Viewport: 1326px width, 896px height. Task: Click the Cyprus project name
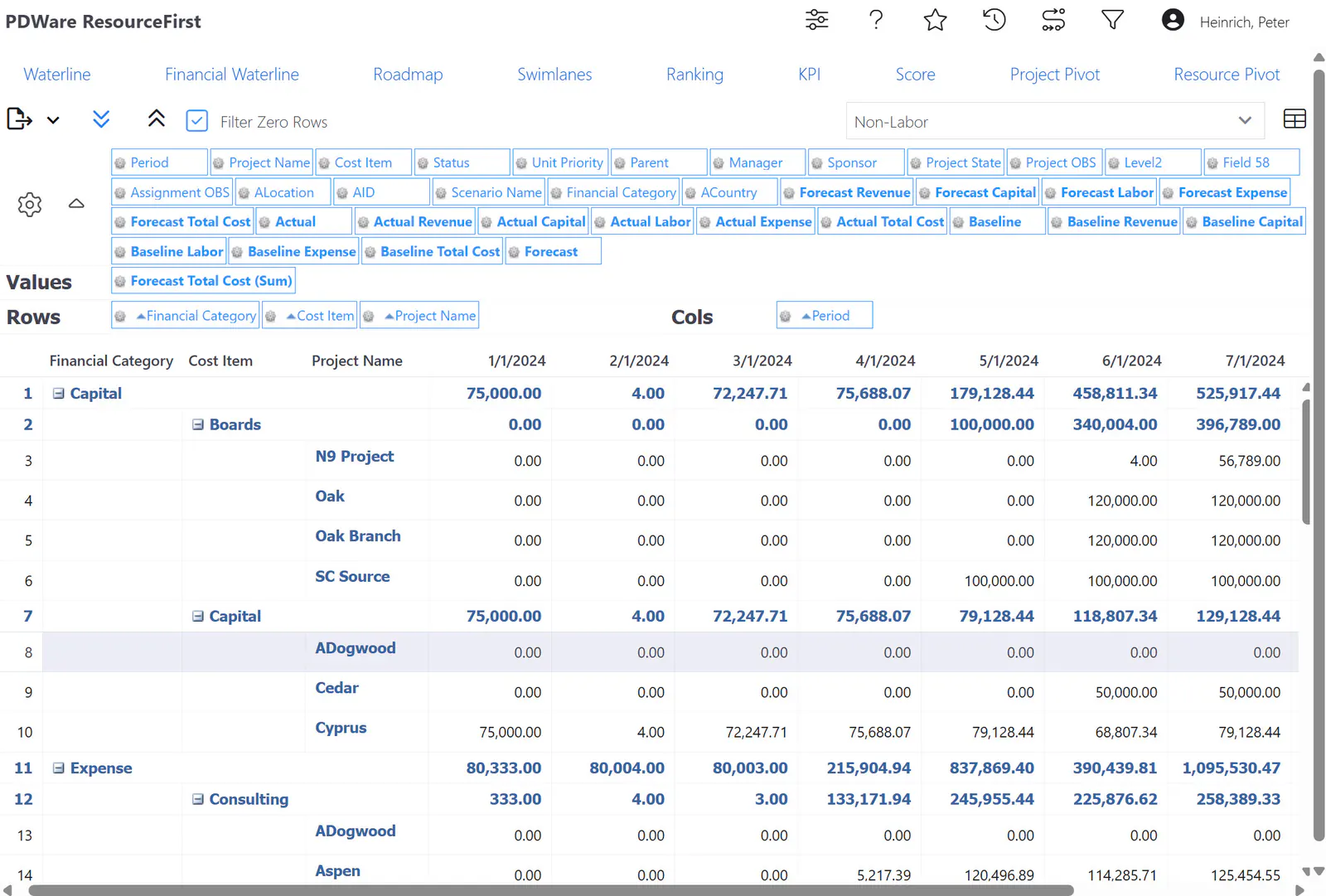pos(341,728)
